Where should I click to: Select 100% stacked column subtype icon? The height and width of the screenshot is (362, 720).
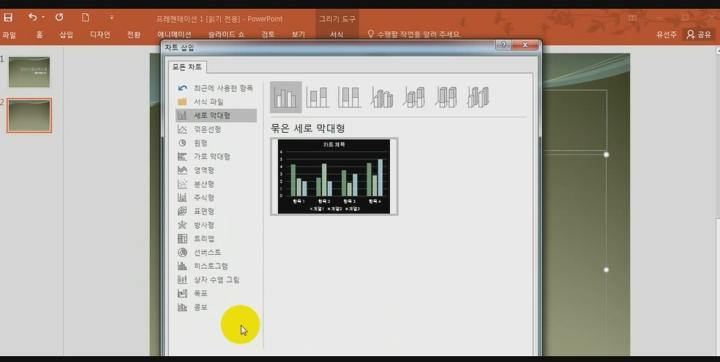tap(349, 97)
